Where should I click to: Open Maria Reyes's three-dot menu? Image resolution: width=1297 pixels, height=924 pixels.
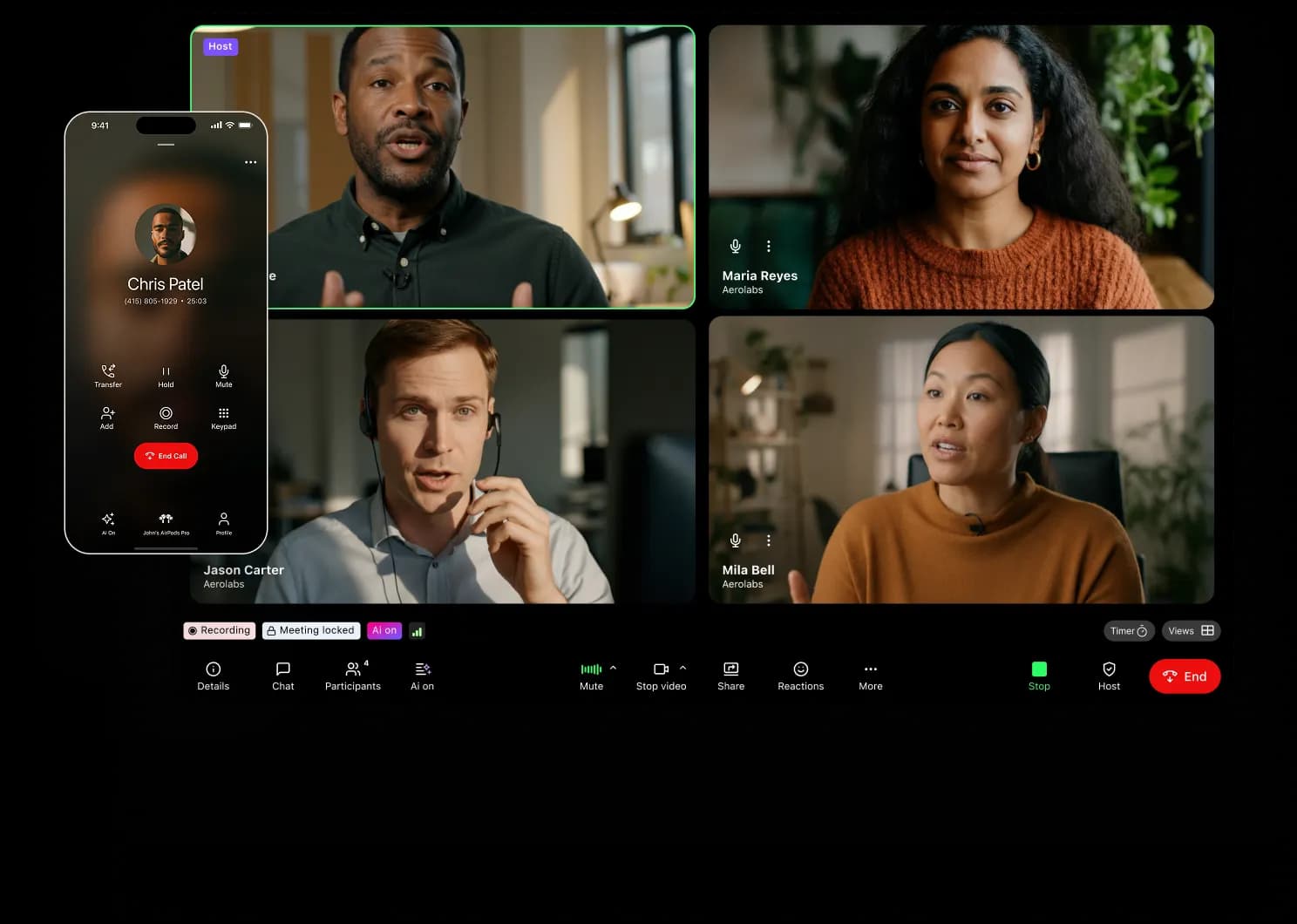click(x=768, y=246)
